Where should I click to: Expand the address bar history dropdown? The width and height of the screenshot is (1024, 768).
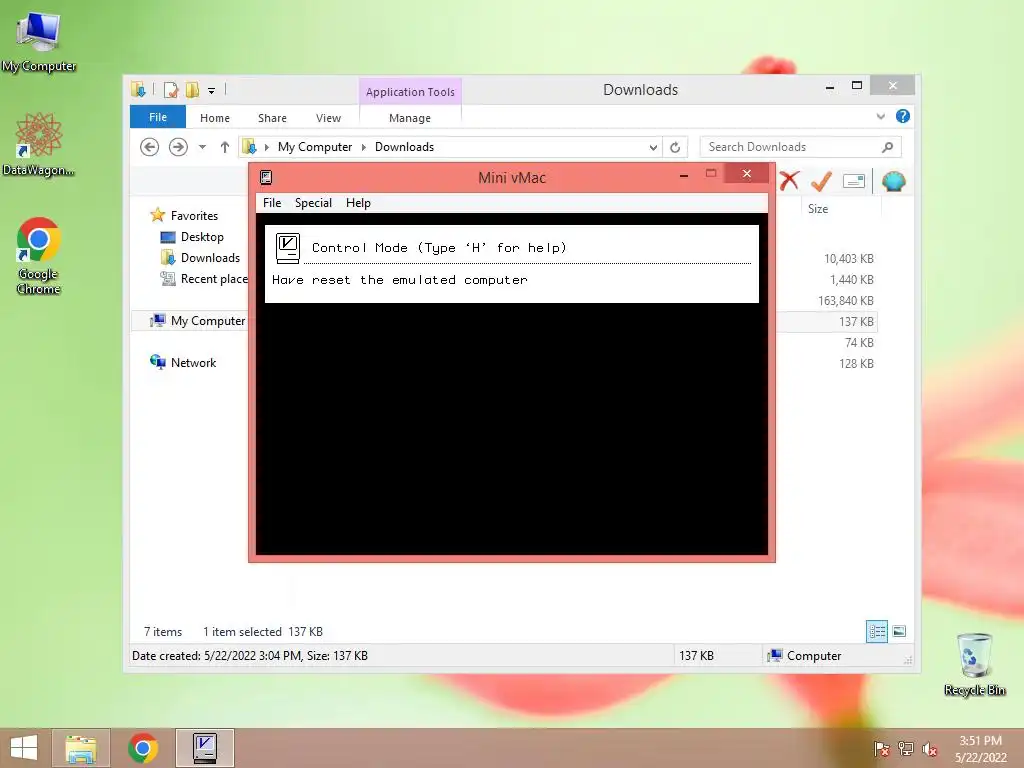click(653, 148)
